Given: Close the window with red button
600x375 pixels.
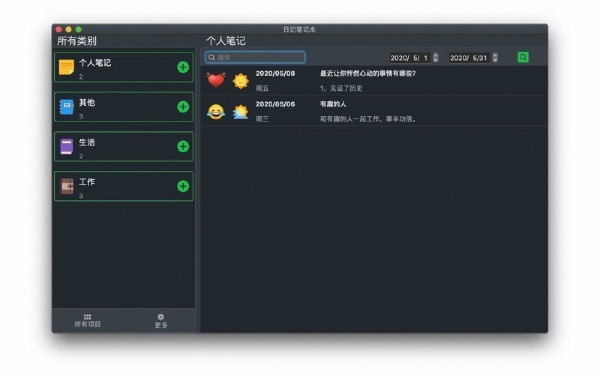Looking at the screenshot, I should pyautogui.click(x=59, y=29).
